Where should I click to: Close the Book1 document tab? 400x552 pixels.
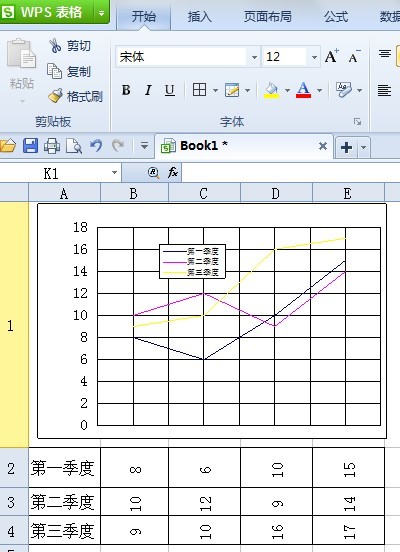[323, 146]
